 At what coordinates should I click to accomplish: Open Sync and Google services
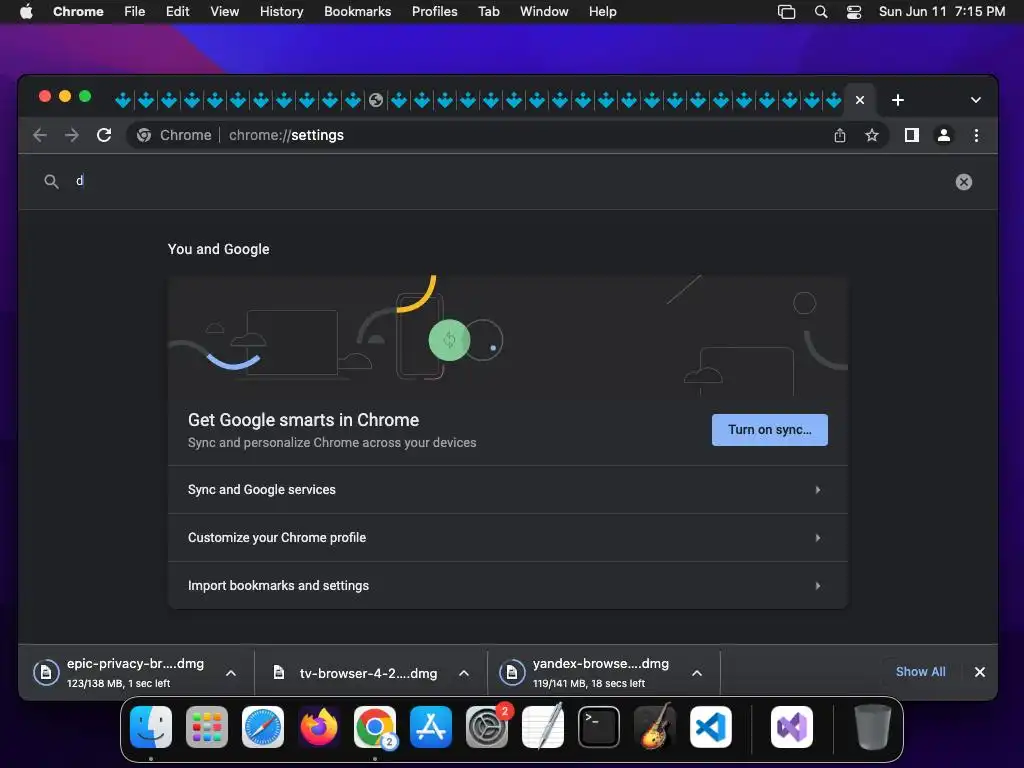507,490
